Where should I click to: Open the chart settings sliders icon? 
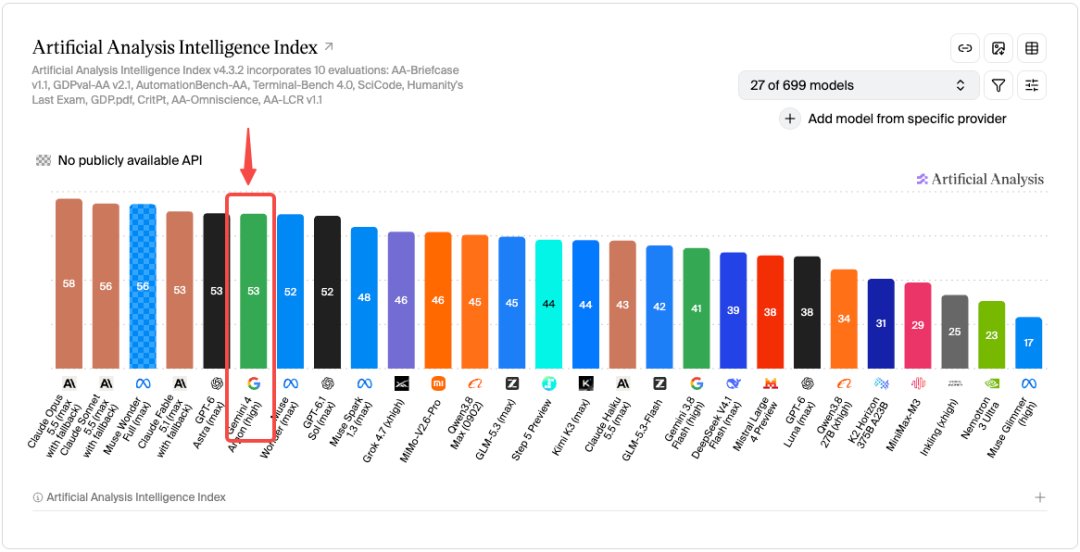click(1031, 85)
